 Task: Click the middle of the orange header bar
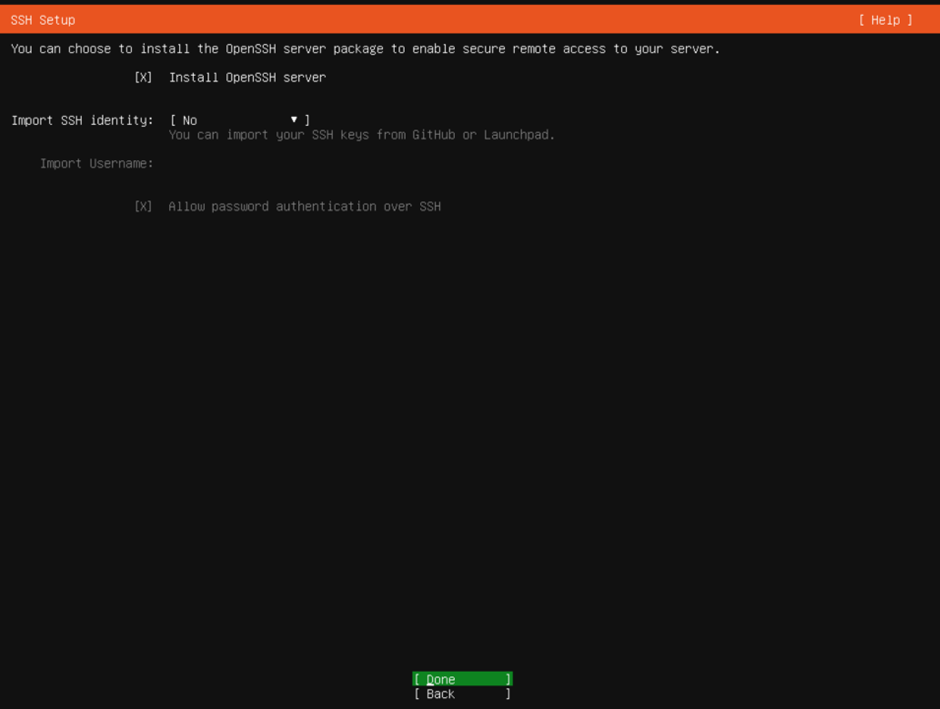point(470,20)
